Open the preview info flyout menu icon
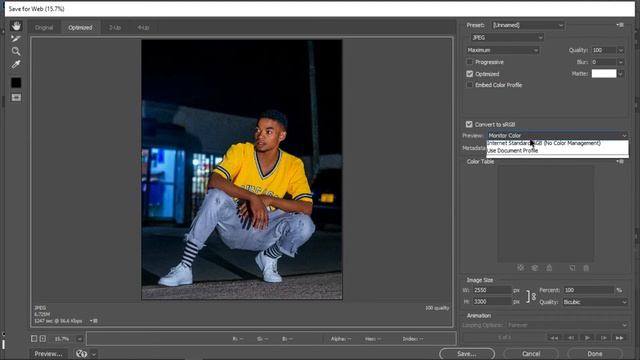This screenshot has width=640, height=360. (x=93, y=321)
